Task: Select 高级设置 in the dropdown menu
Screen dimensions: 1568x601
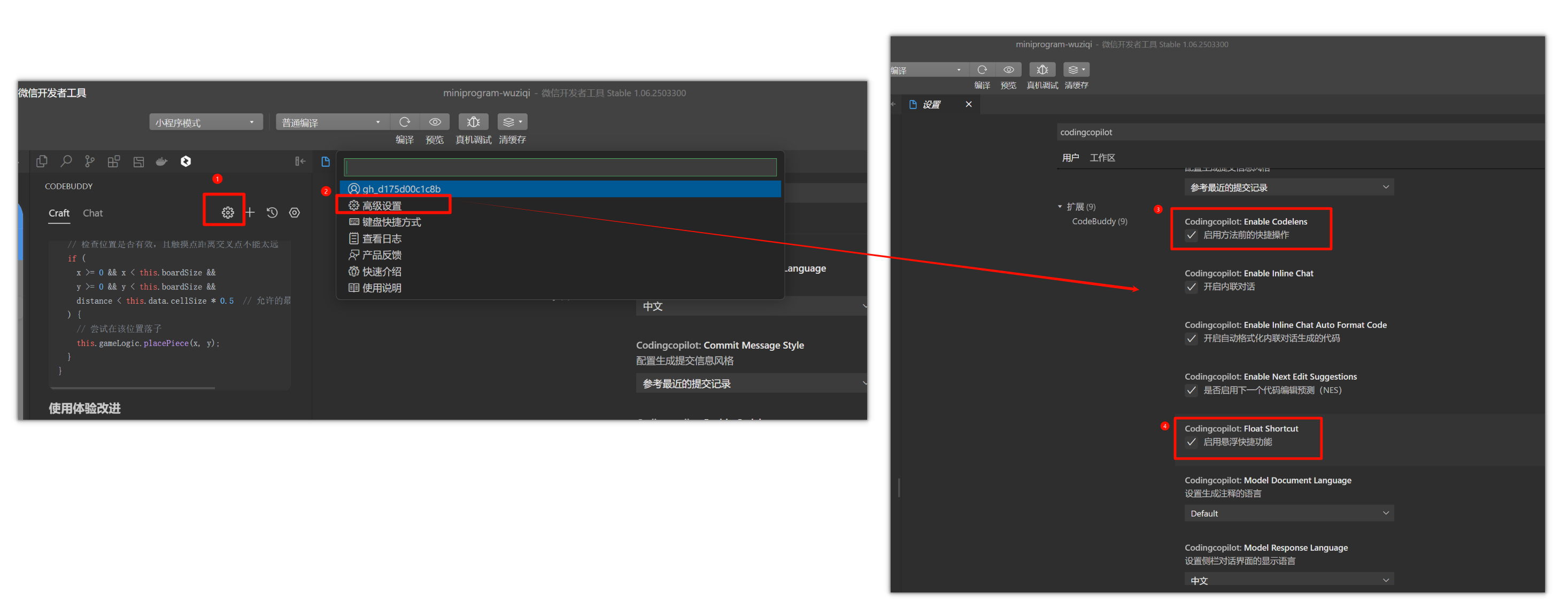Action: point(382,206)
